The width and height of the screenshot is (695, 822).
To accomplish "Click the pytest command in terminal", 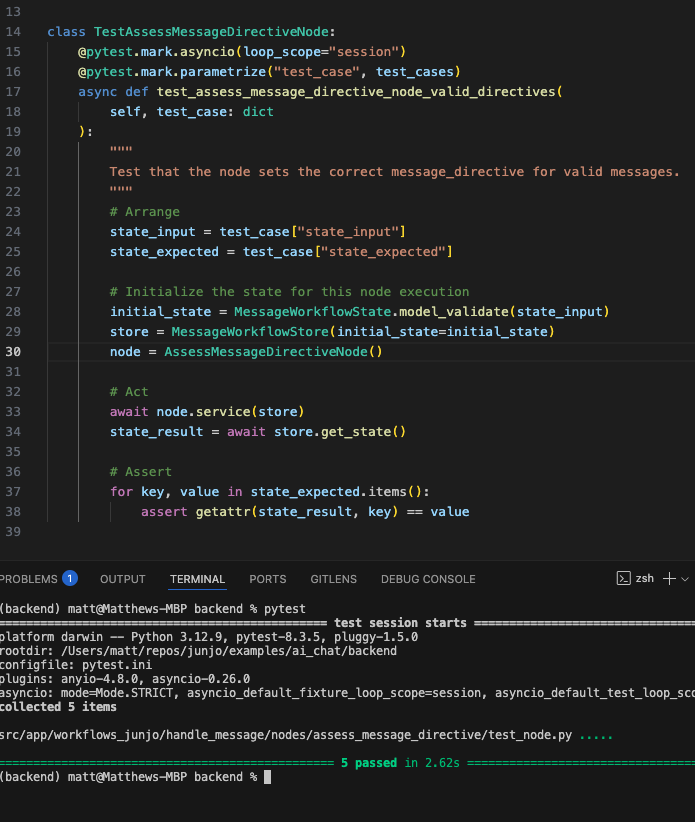I will (285, 609).
